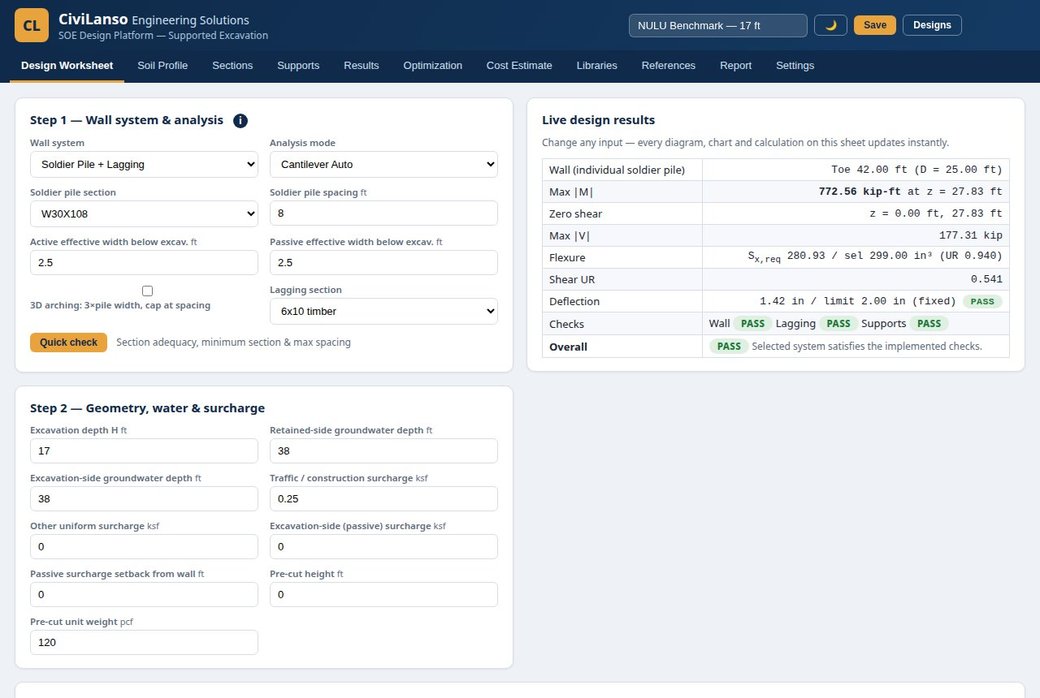Focus the Active effective width field
Image resolution: width=1040 pixels, height=698 pixels.
tap(144, 263)
